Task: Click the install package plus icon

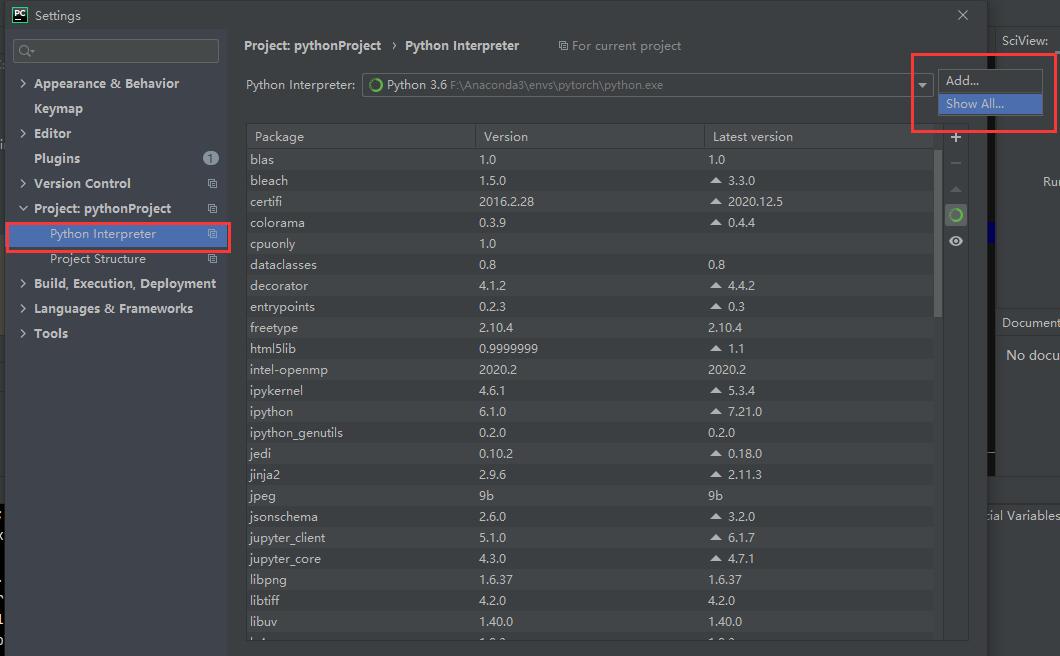Action: point(955,137)
